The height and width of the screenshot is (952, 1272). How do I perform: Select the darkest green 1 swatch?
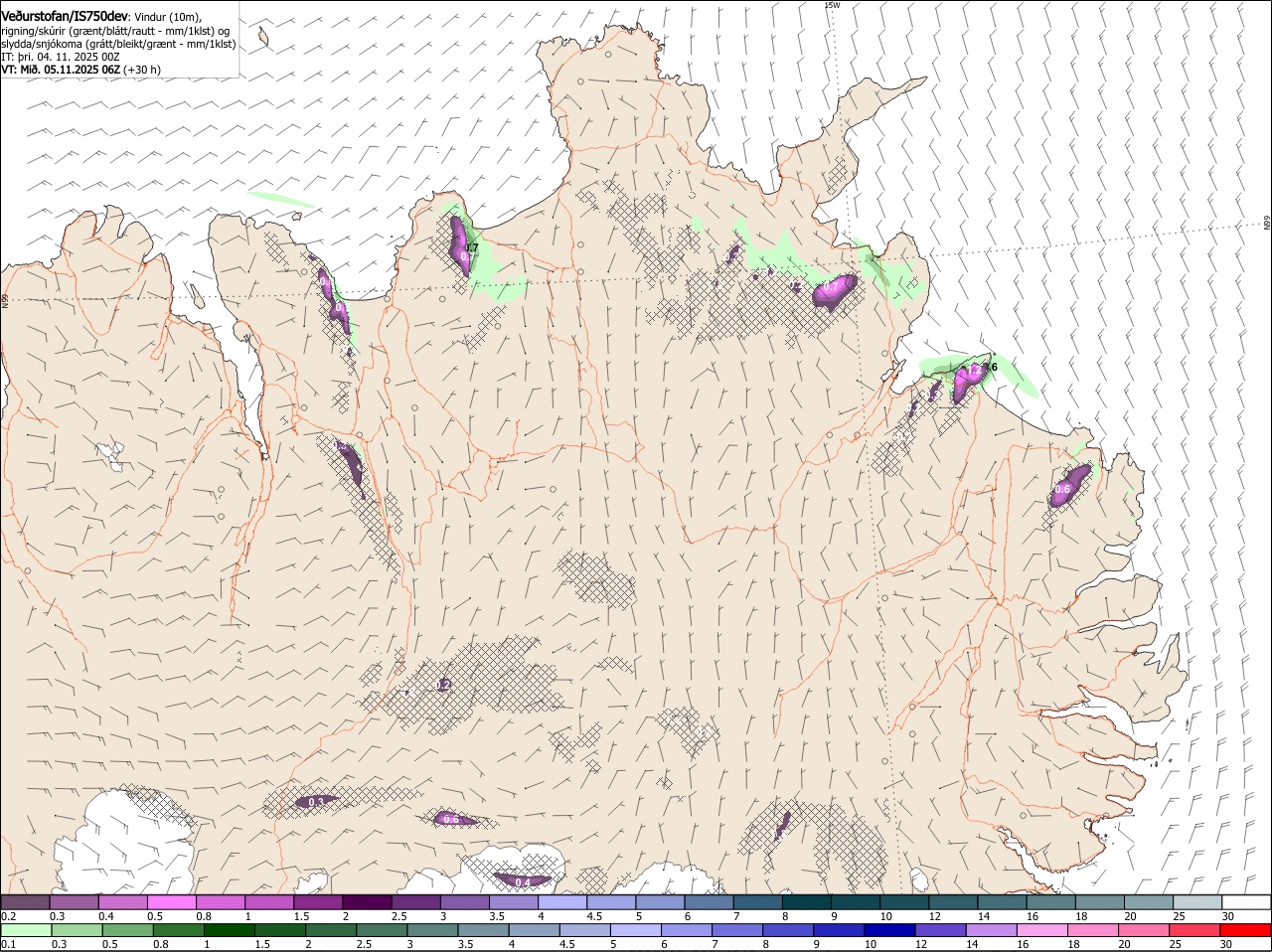point(229,930)
